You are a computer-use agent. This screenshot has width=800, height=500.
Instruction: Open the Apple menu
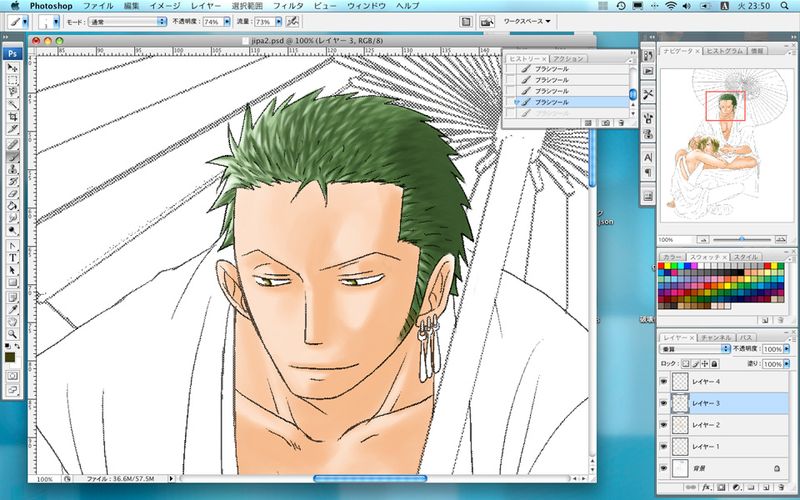[x=14, y=6]
